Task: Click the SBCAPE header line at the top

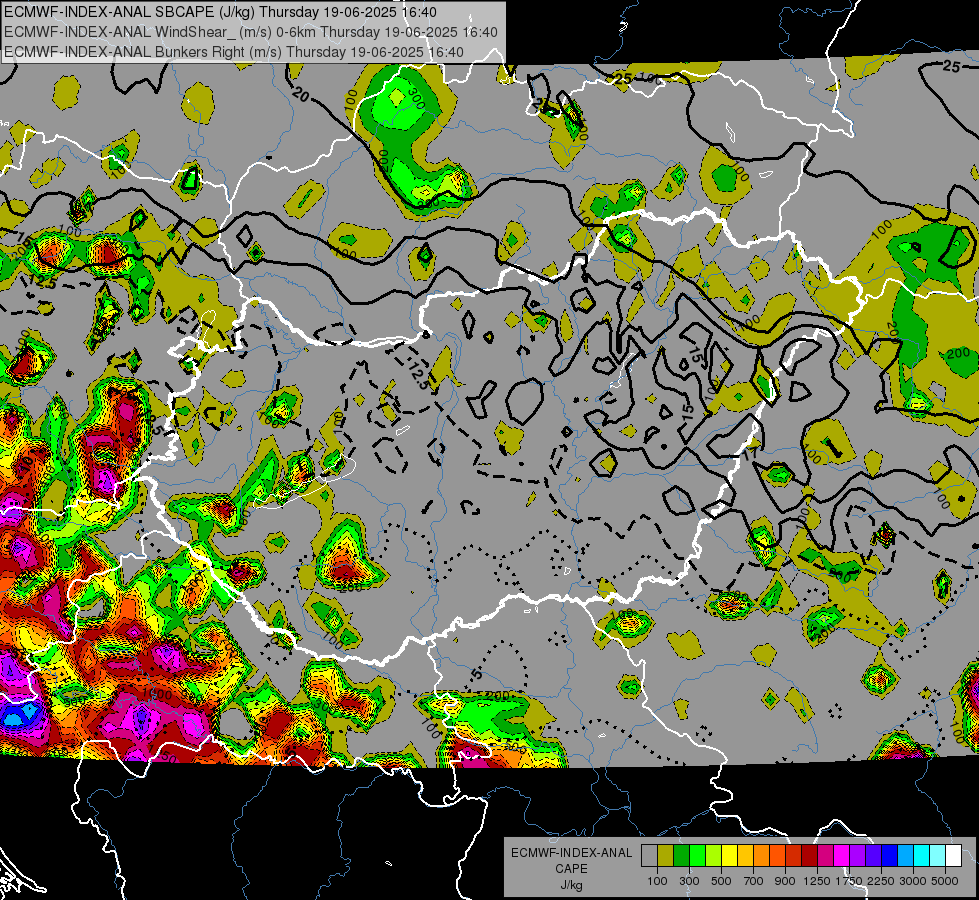Action: coord(220,12)
